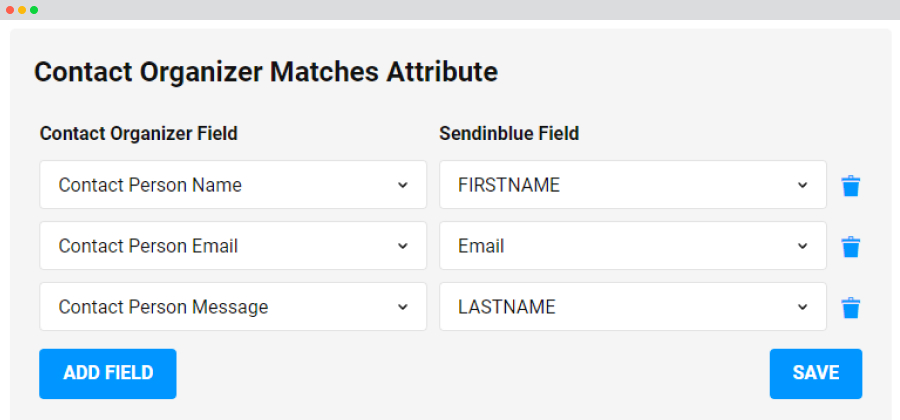Click the chevron arrow in Contact Person Email selector

point(403,246)
